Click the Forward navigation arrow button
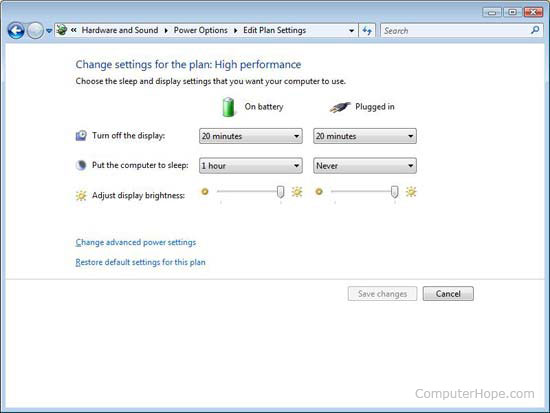 [35, 31]
